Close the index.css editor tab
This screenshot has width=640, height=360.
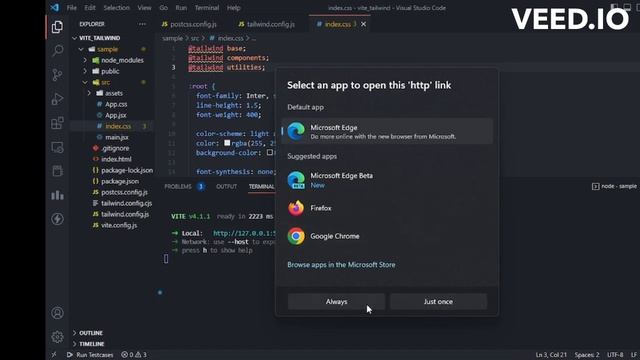pyautogui.click(x=363, y=24)
